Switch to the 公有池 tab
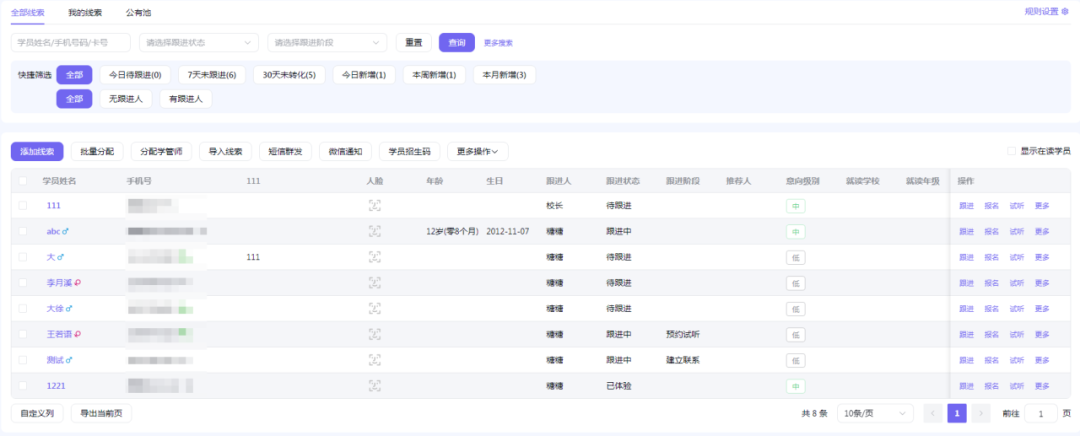This screenshot has width=1080, height=436. pyautogui.click(x=140, y=12)
